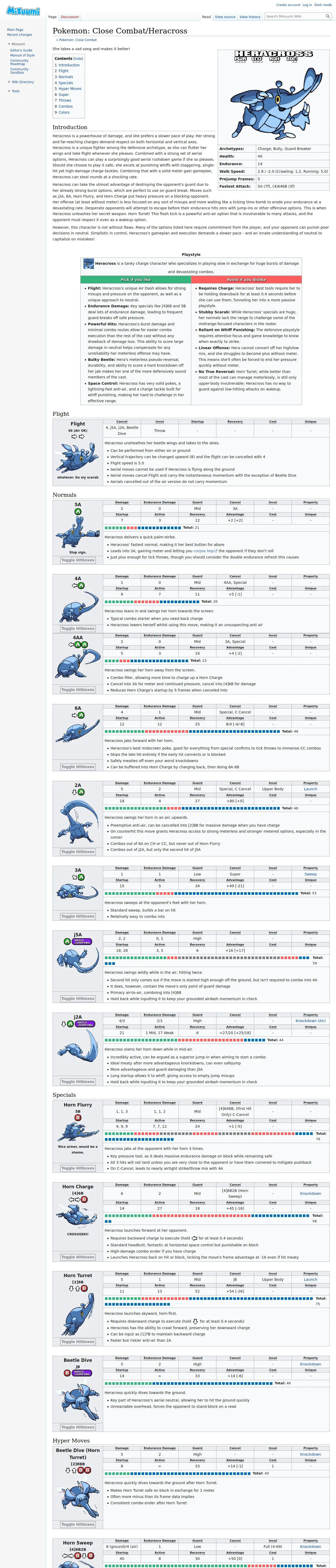Open the Editor's Guide link
Screen dimensions: 336x1568
(x=21, y=50)
